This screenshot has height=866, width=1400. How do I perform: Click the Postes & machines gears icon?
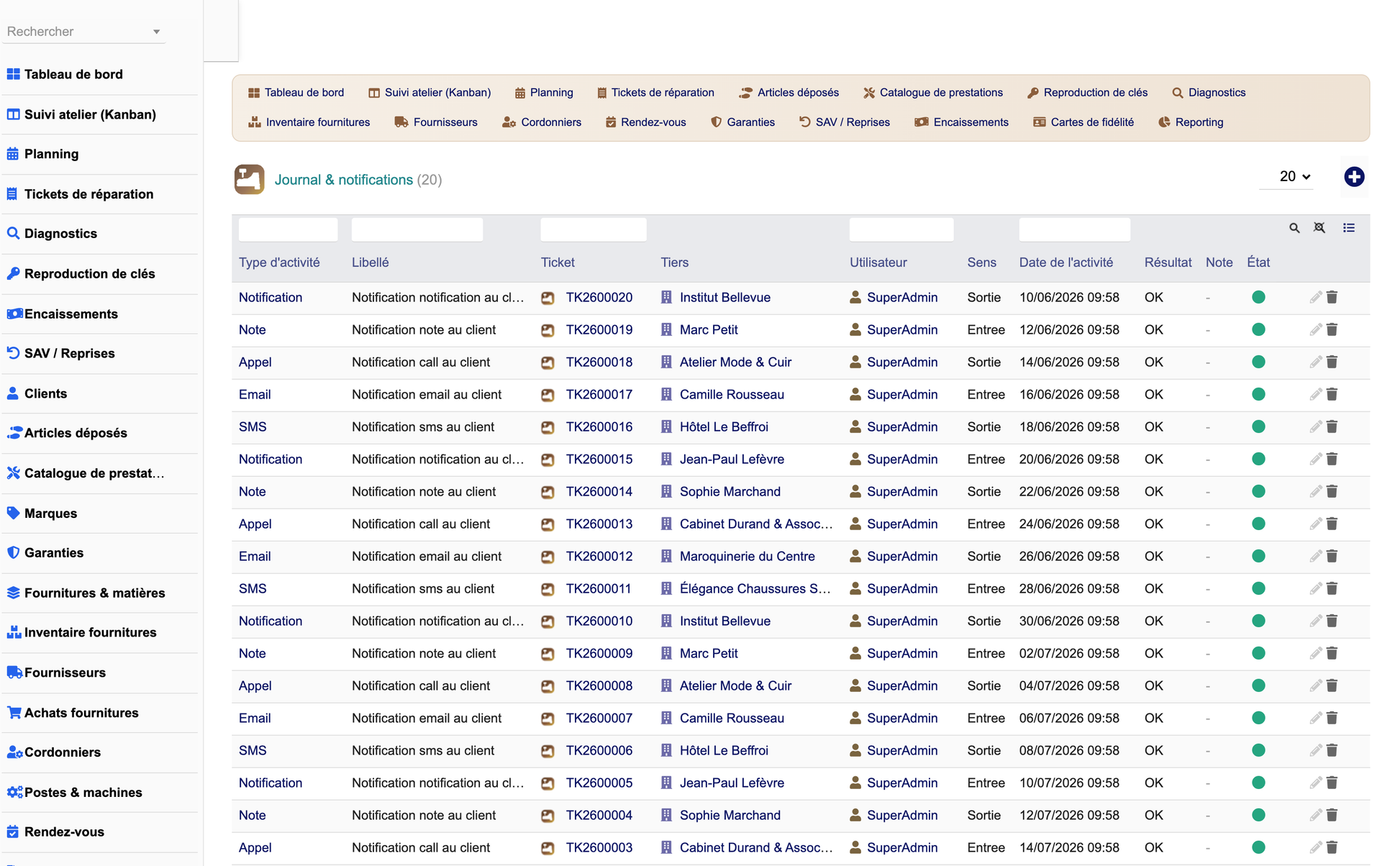(x=14, y=792)
